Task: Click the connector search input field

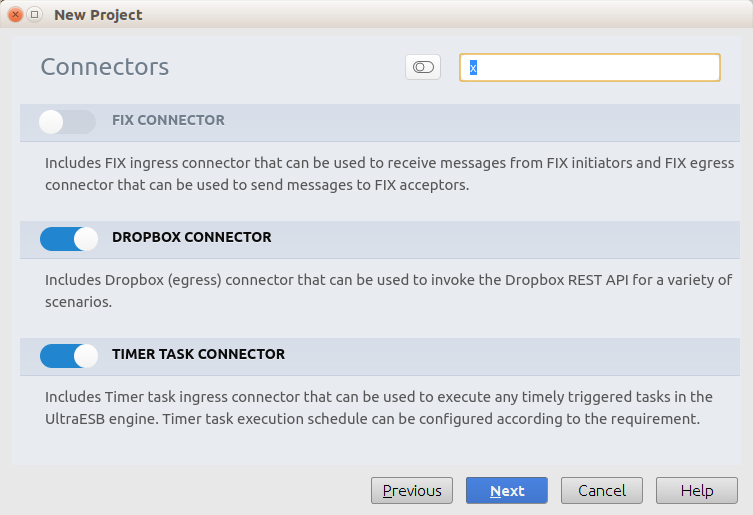Action: click(x=590, y=67)
